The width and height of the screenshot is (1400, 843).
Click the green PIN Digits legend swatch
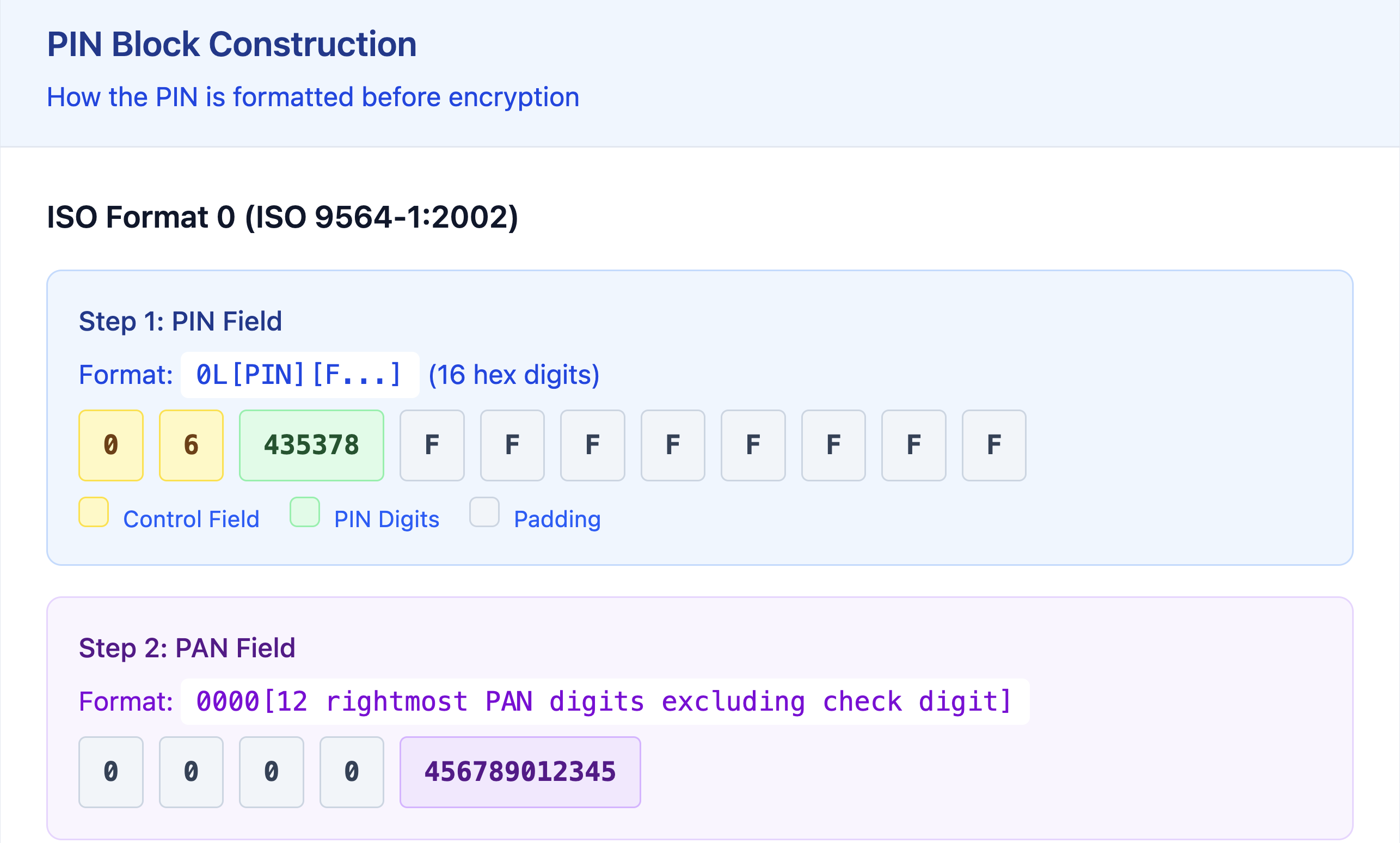click(x=305, y=512)
